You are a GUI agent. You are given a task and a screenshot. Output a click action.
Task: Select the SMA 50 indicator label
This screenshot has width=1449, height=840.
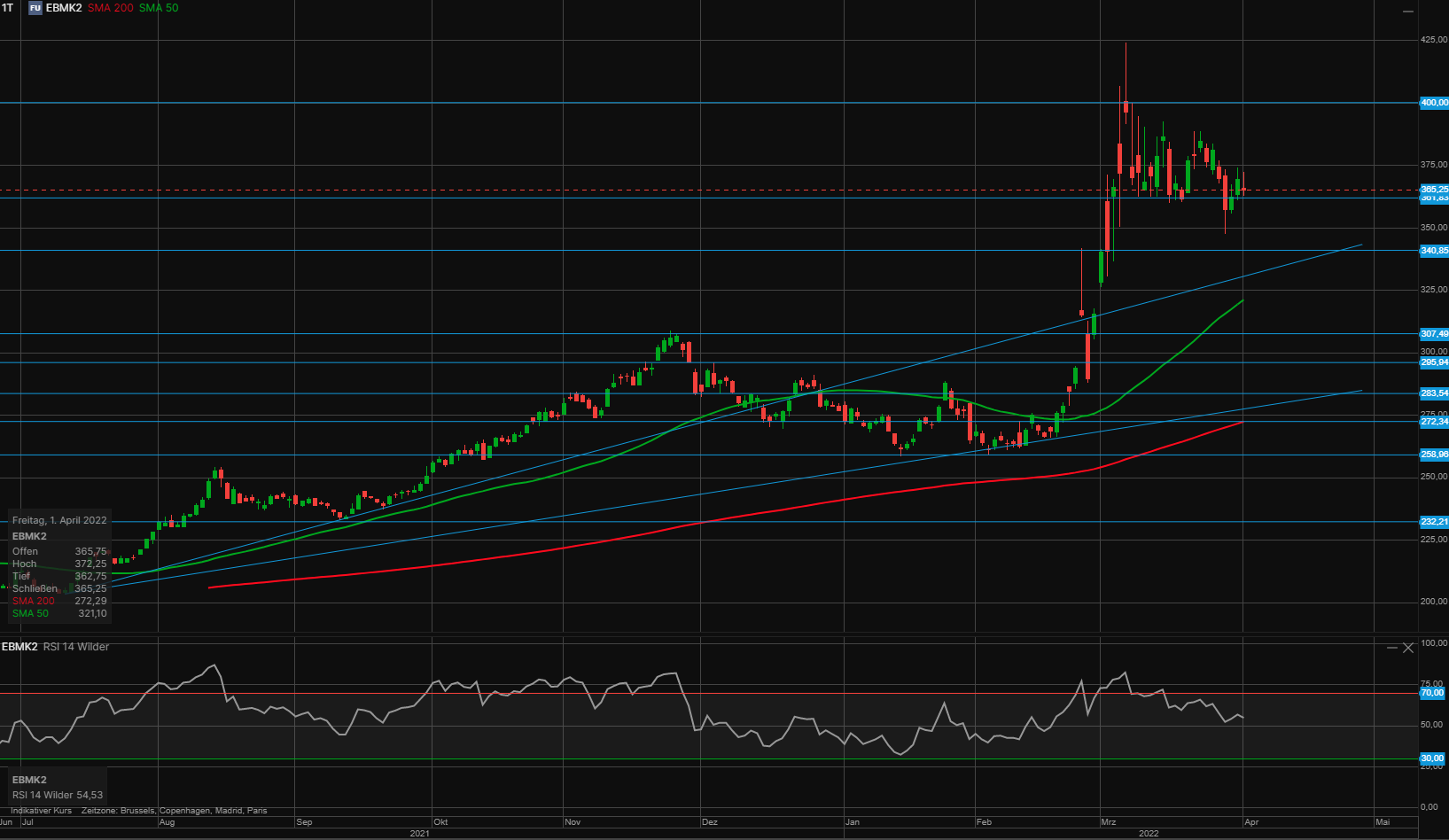(159, 8)
